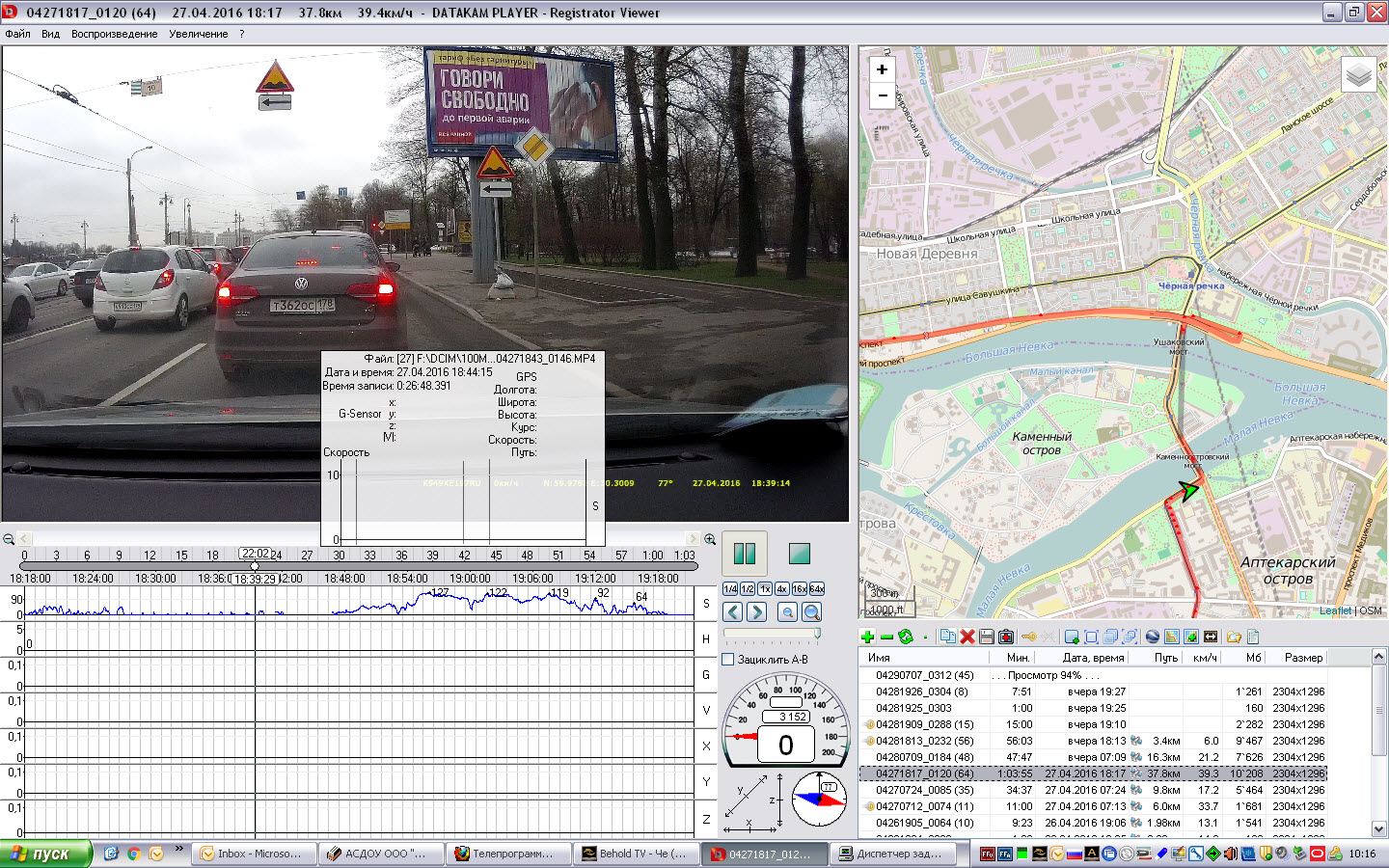The image size is (1389, 868).
Task: Open the Воспроизведение menu
Action: [114, 34]
